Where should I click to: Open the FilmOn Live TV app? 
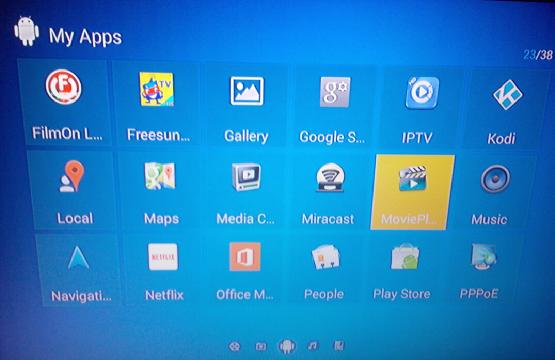coord(65,103)
